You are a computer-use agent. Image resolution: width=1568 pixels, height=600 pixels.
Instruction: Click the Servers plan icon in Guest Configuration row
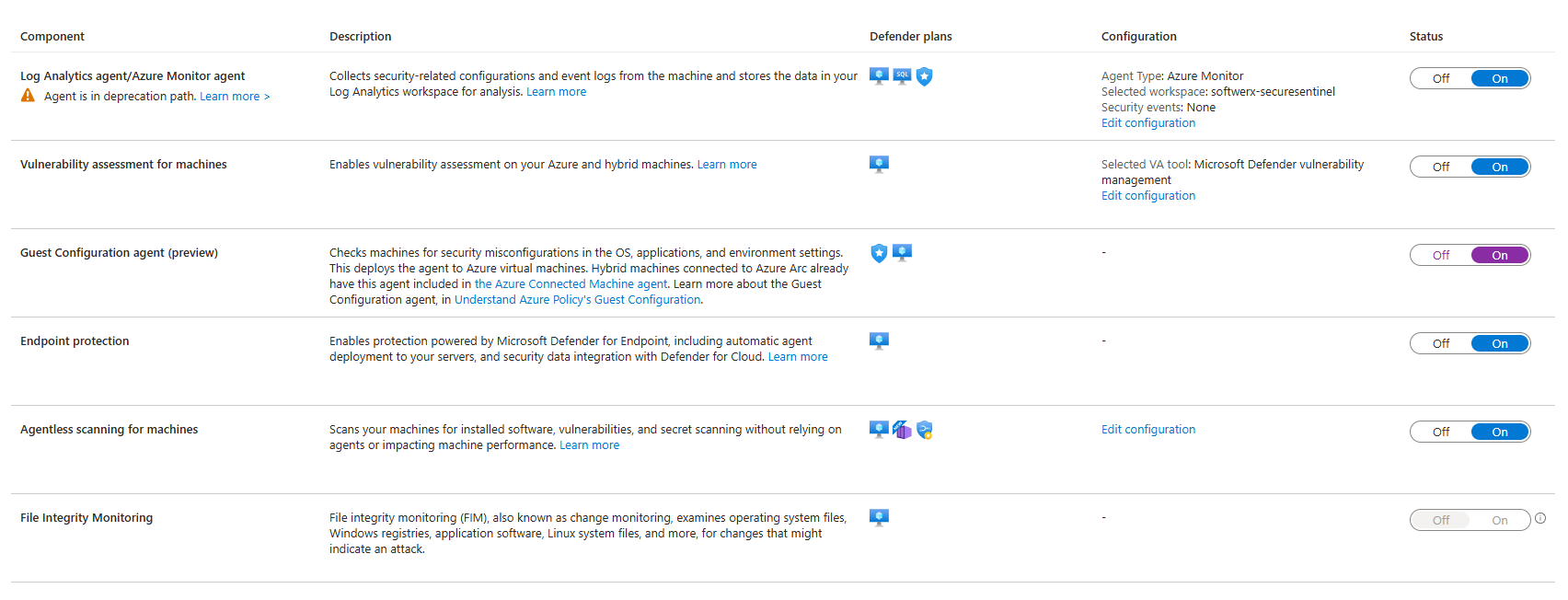[902, 253]
